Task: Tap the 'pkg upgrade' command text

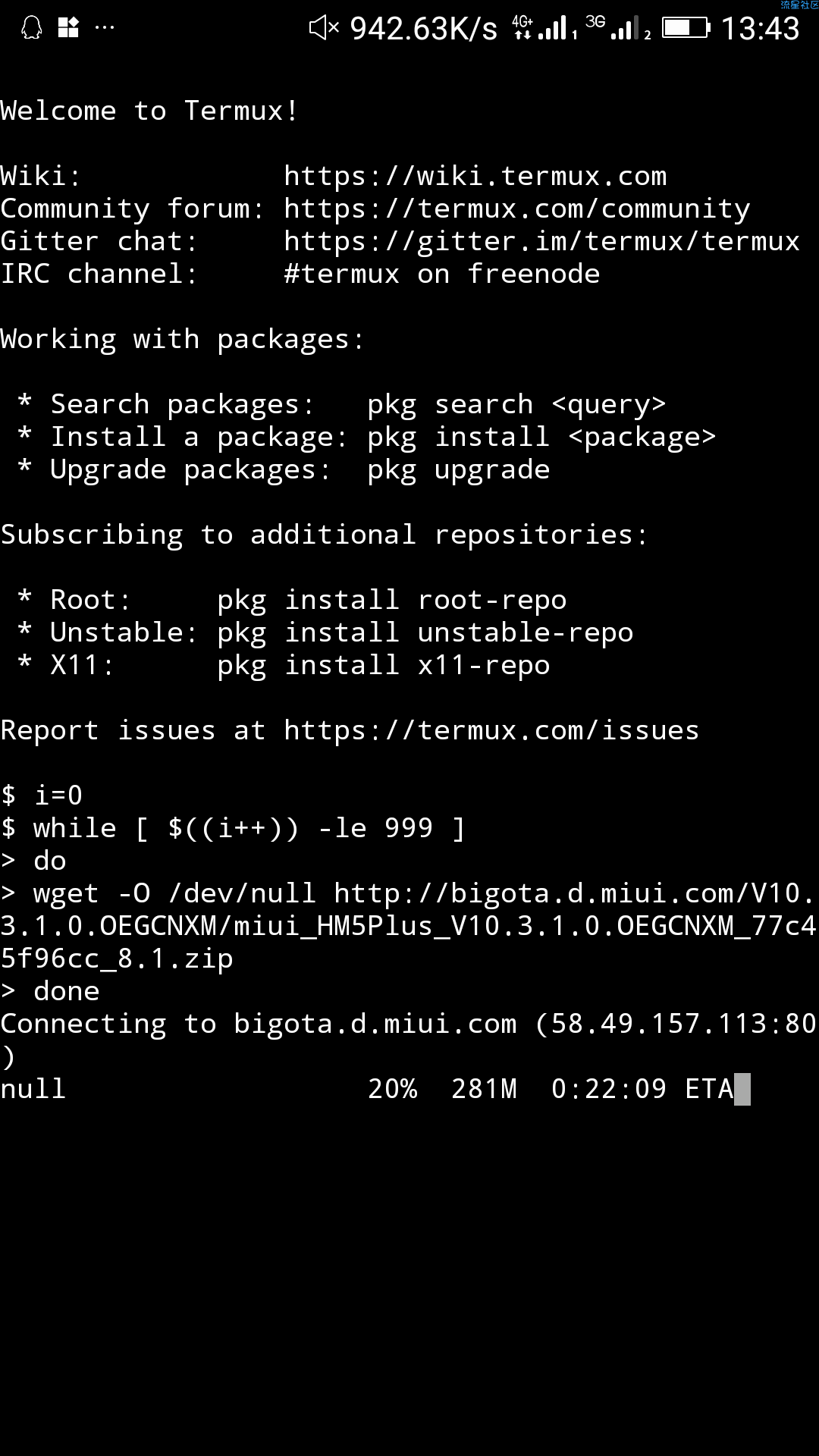Action: click(459, 469)
